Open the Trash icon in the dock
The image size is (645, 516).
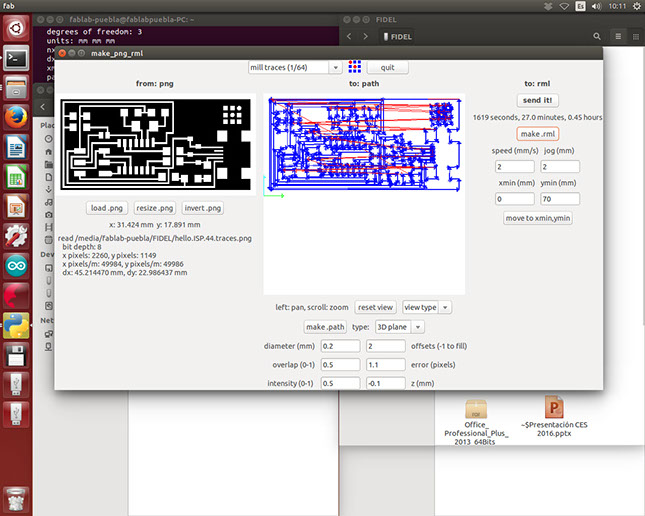(x=16, y=500)
